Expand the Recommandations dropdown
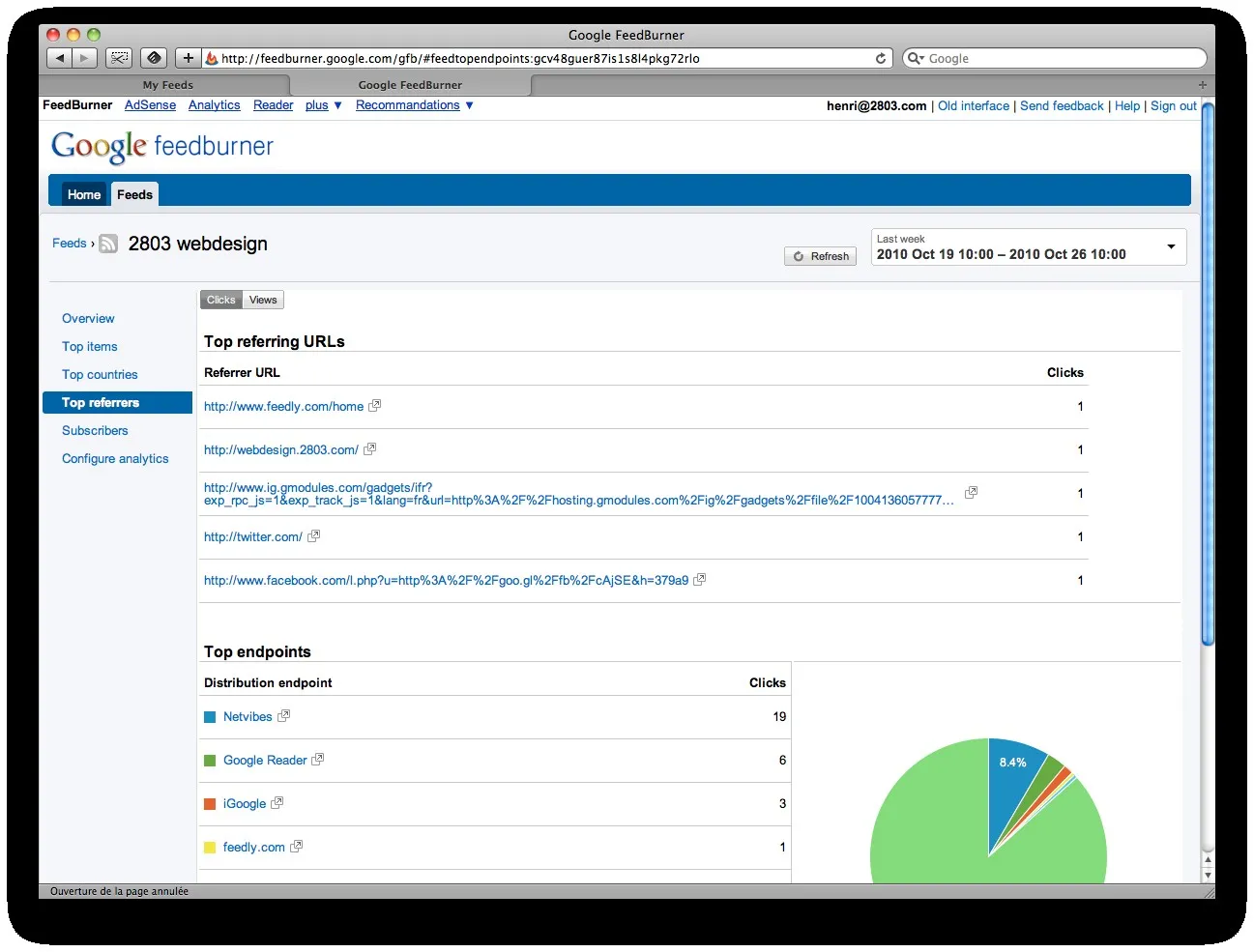Viewport: 1254px width, 952px height. (415, 105)
